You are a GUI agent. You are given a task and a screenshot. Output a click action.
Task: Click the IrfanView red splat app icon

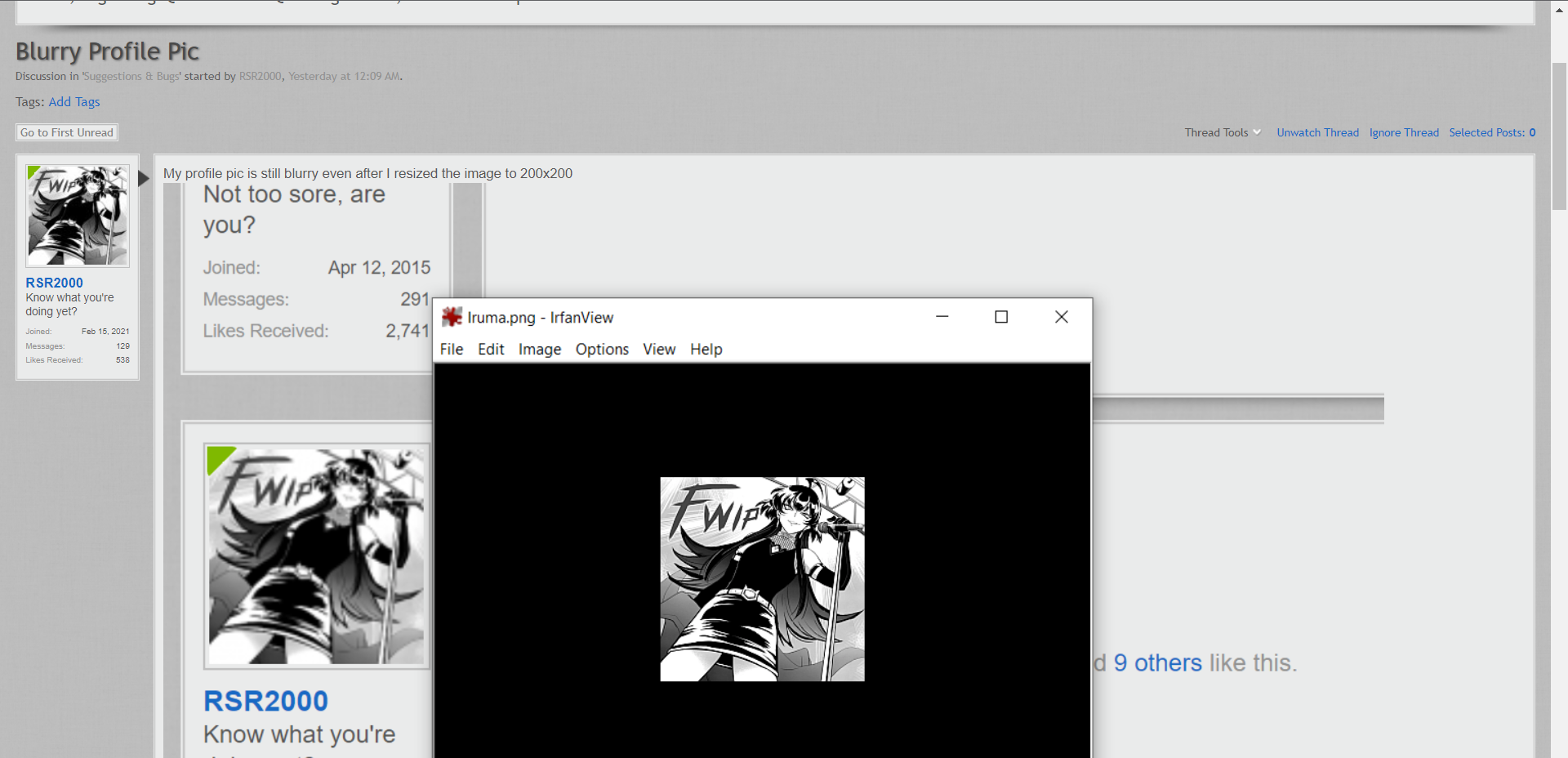[x=452, y=317]
